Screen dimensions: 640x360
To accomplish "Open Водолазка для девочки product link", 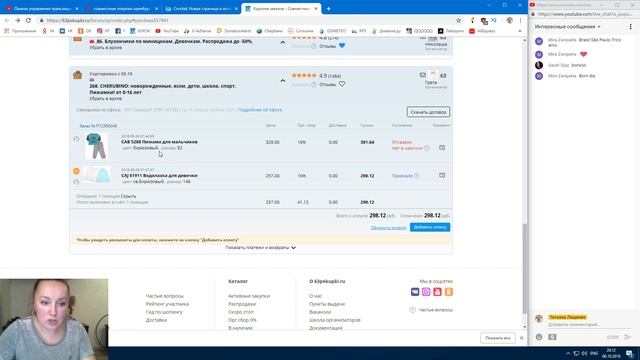I will pos(159,175).
